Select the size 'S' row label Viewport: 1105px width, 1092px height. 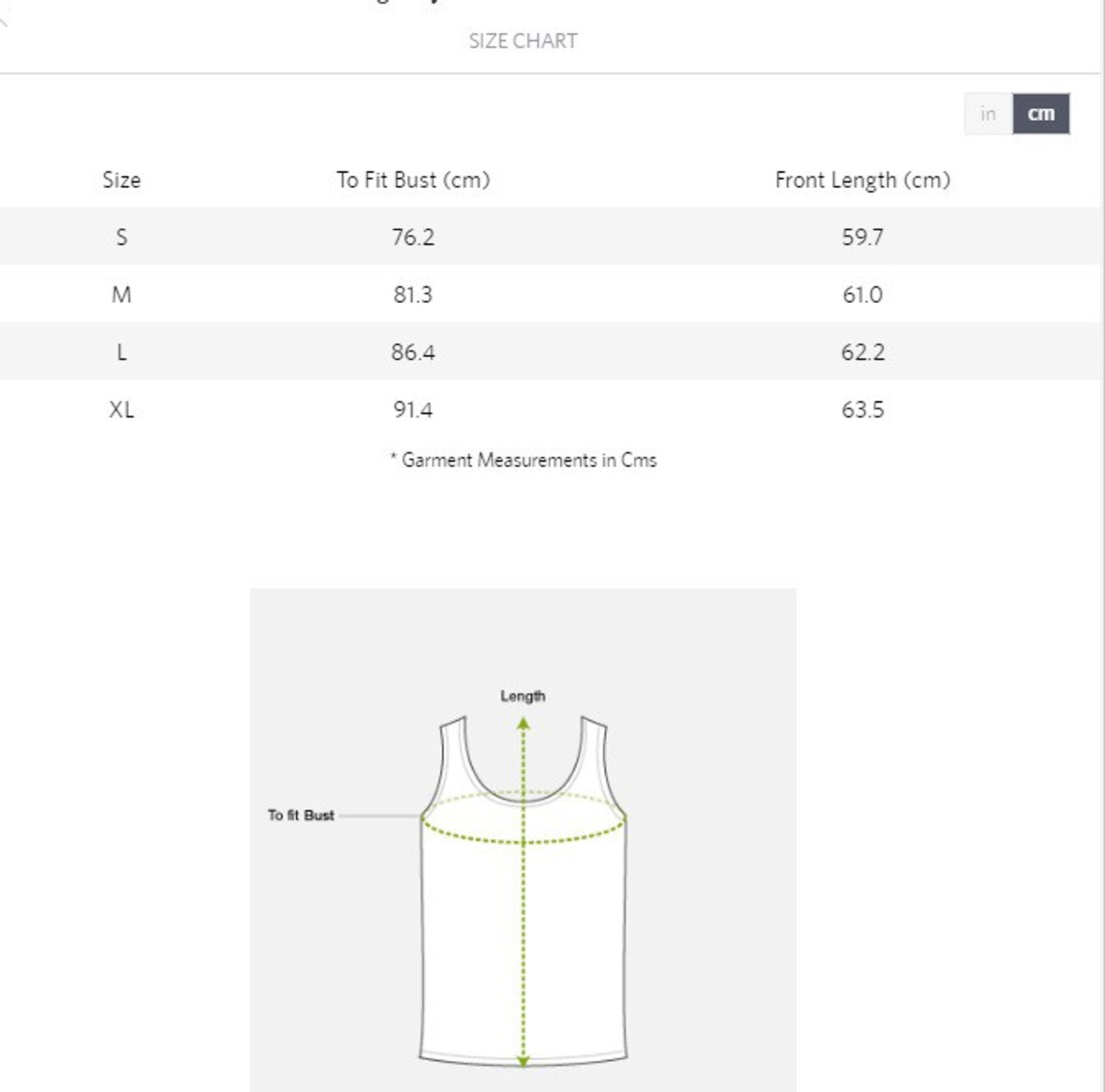click(122, 237)
